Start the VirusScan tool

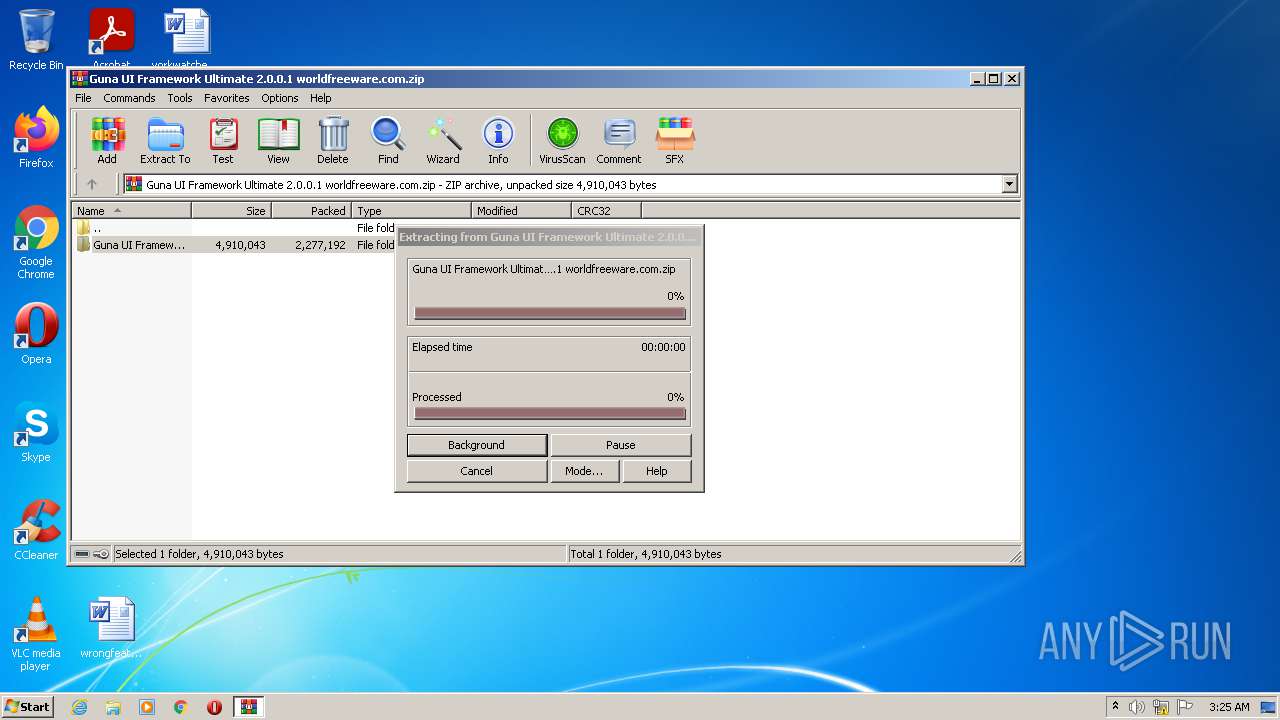pos(562,140)
